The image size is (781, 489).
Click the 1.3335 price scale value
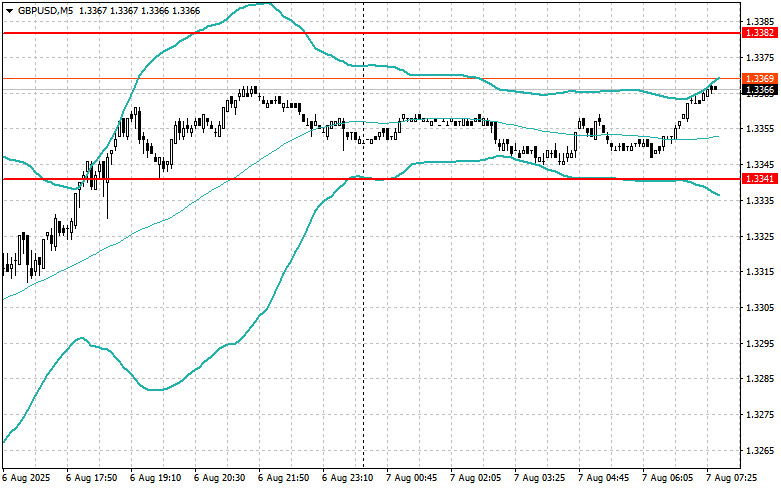[x=760, y=201]
